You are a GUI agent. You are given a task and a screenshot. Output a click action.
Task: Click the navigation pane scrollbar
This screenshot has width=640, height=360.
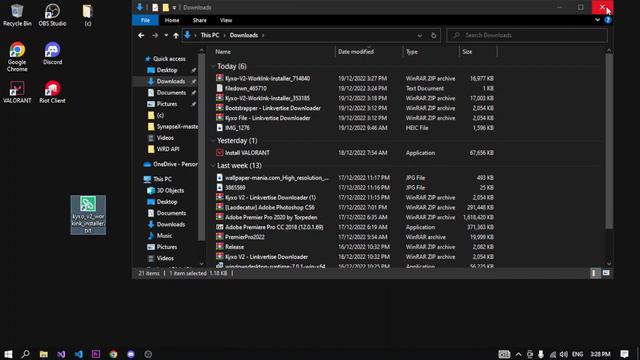201,147
